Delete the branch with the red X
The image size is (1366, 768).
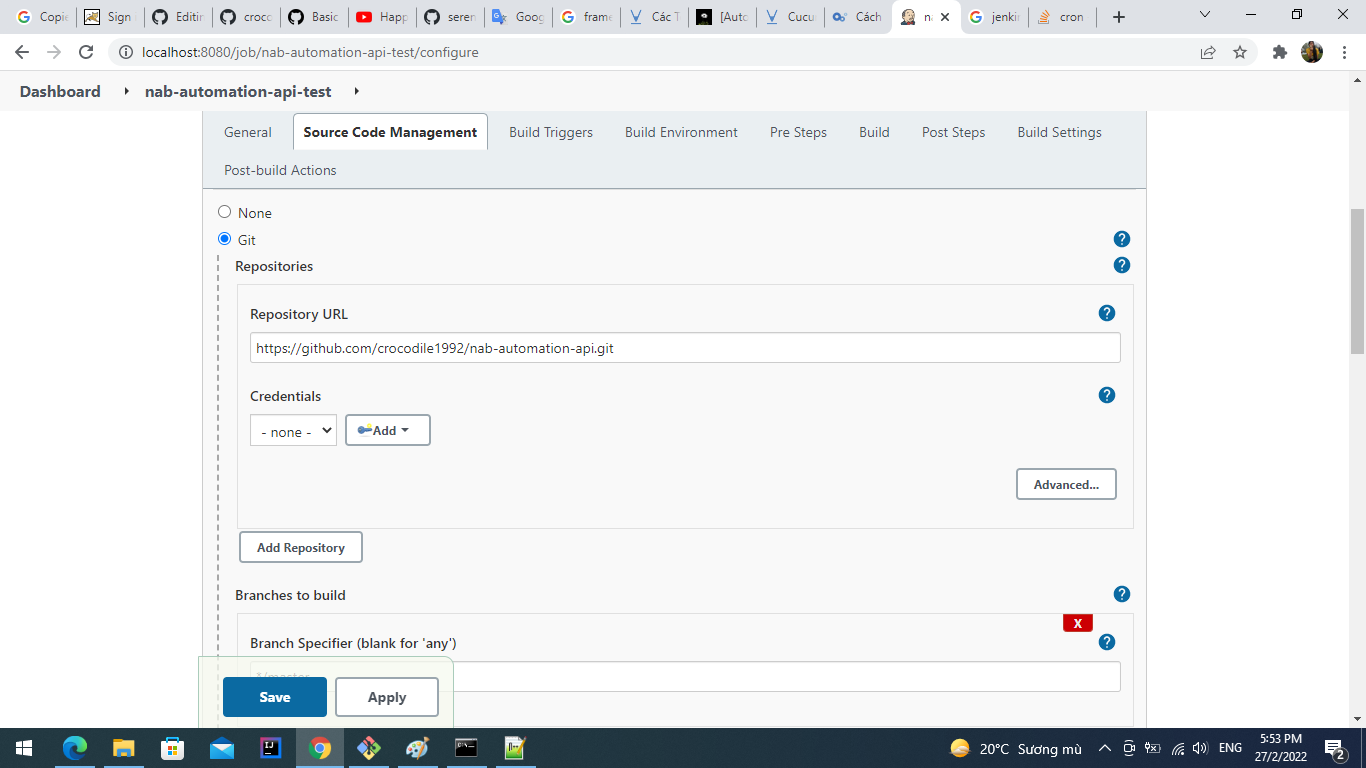[x=1078, y=623]
